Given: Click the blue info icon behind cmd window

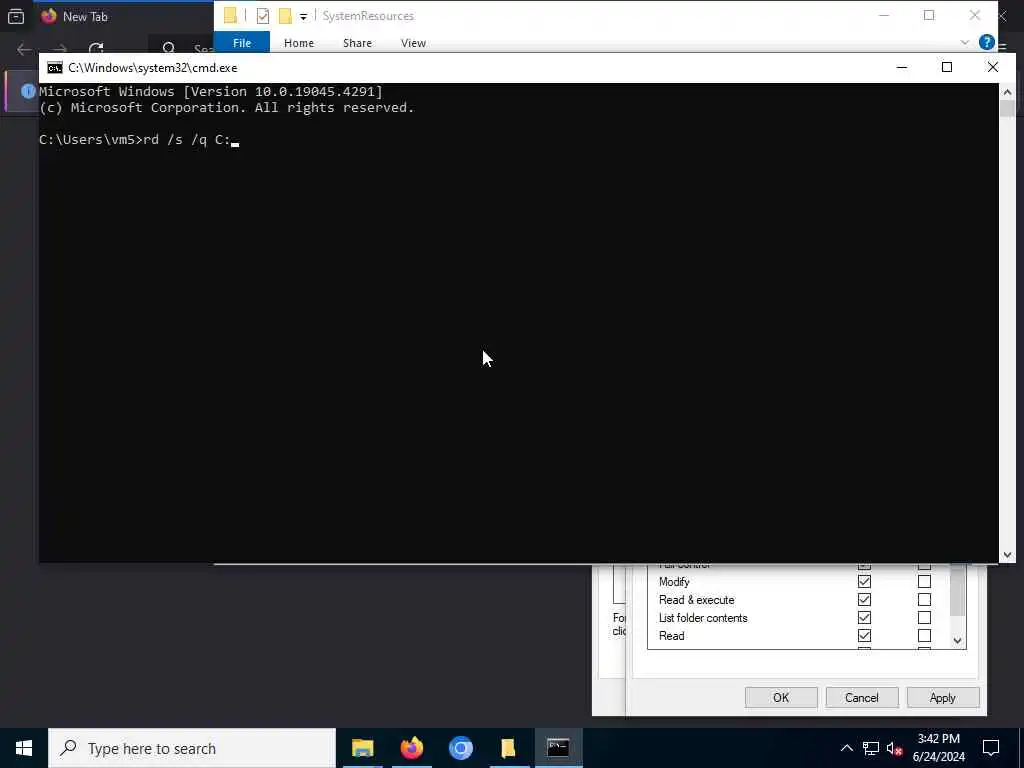Looking at the screenshot, I should pos(28,91).
